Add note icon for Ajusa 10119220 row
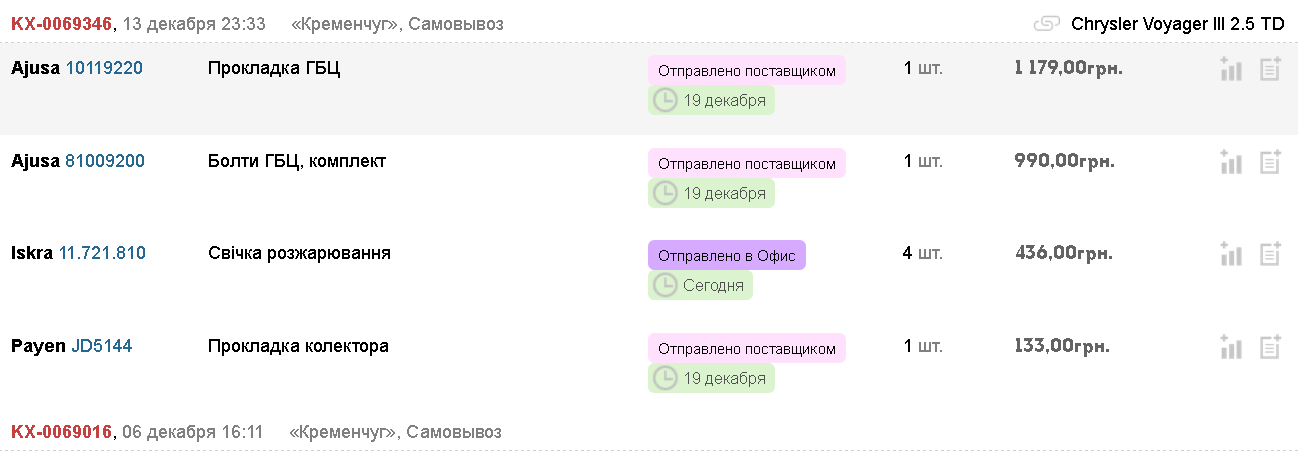The height and width of the screenshot is (453, 1313). coord(1270,70)
